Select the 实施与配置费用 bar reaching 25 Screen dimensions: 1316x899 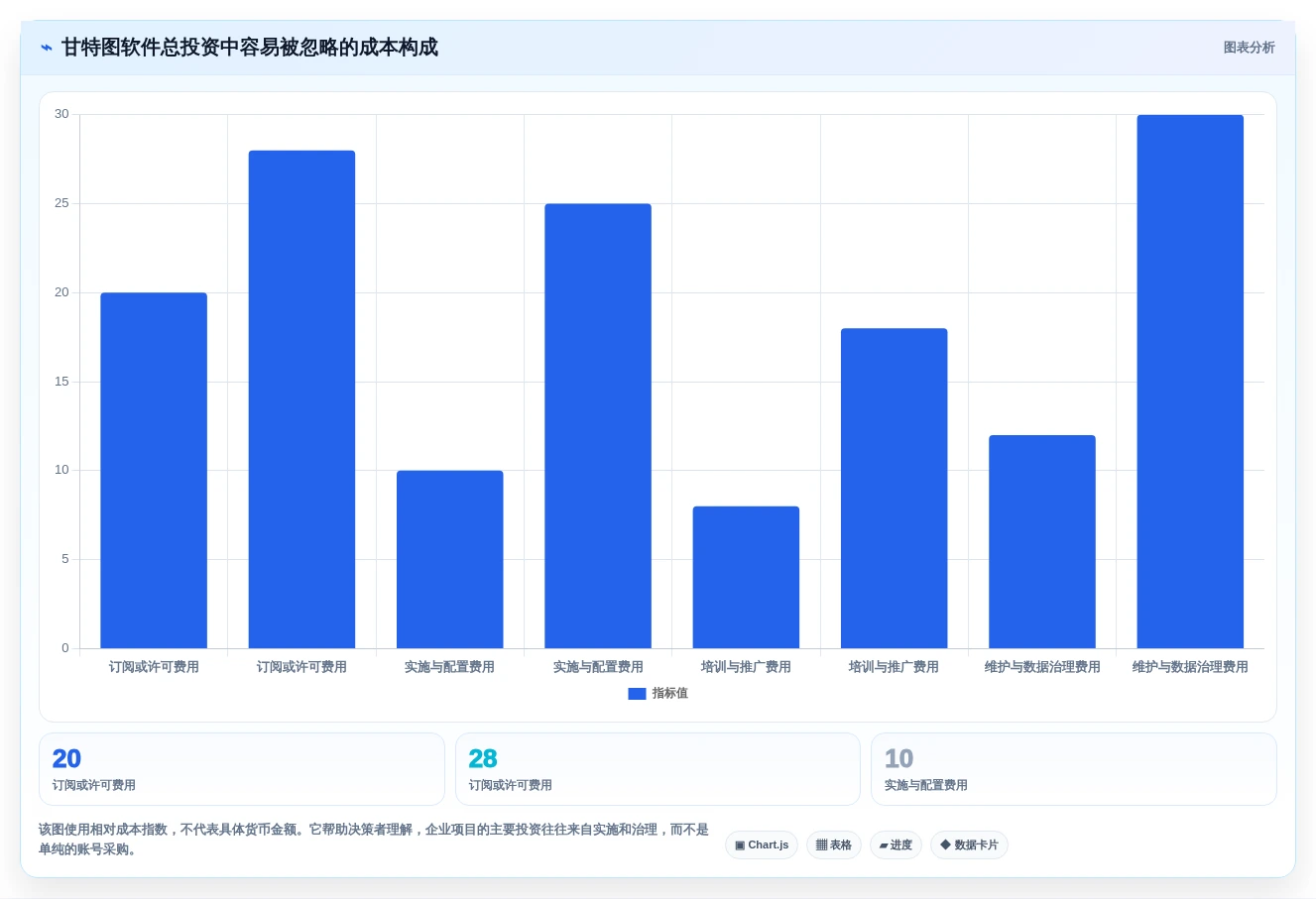(x=598, y=426)
